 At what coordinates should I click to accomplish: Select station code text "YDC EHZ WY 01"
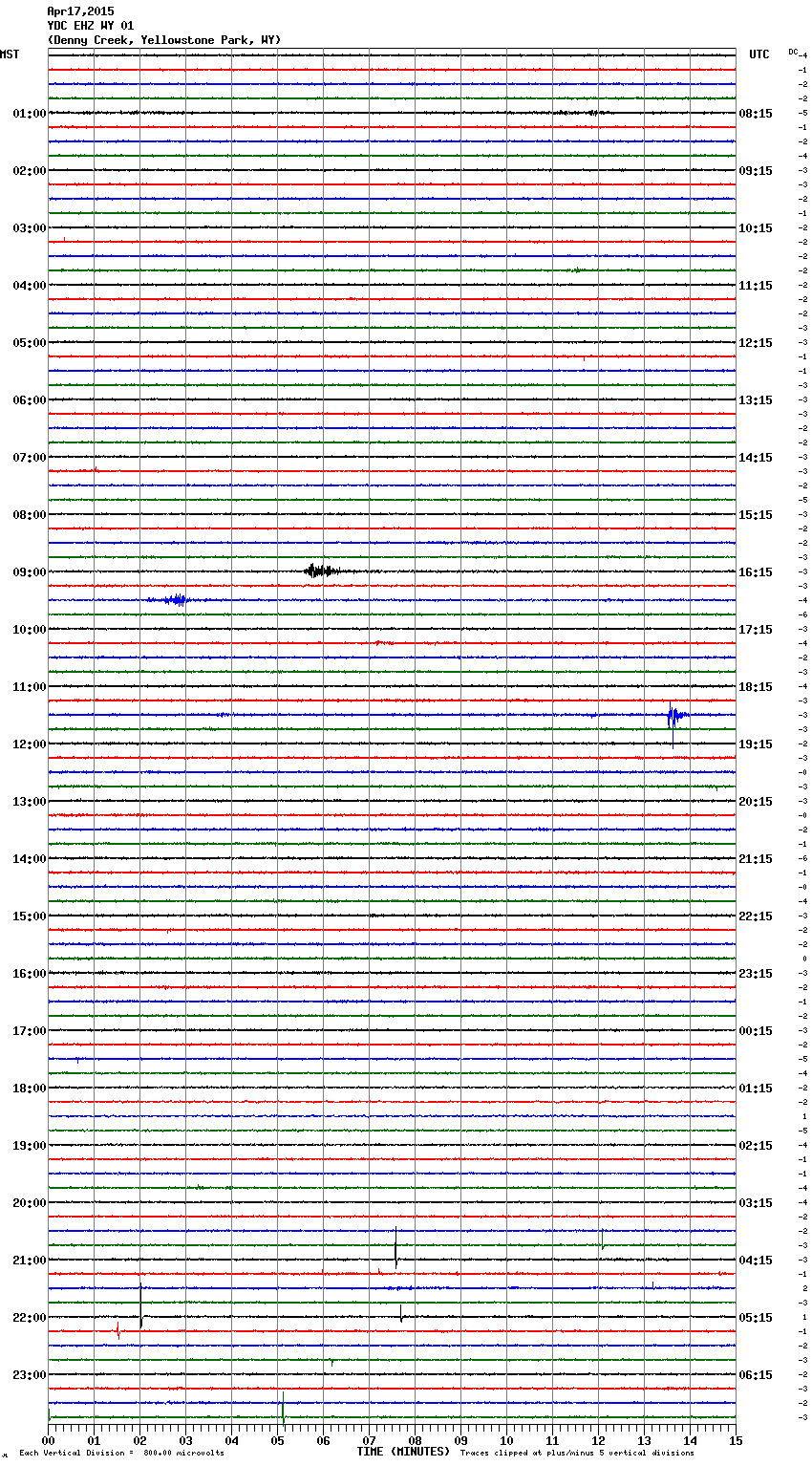click(91, 26)
